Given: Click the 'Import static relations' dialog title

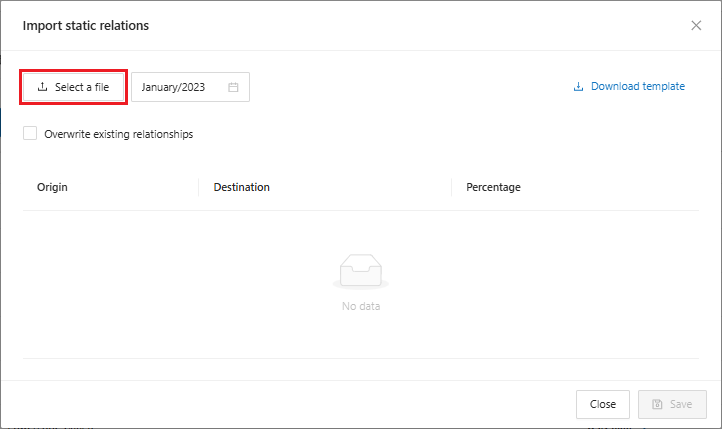Looking at the screenshot, I should coord(86,25).
